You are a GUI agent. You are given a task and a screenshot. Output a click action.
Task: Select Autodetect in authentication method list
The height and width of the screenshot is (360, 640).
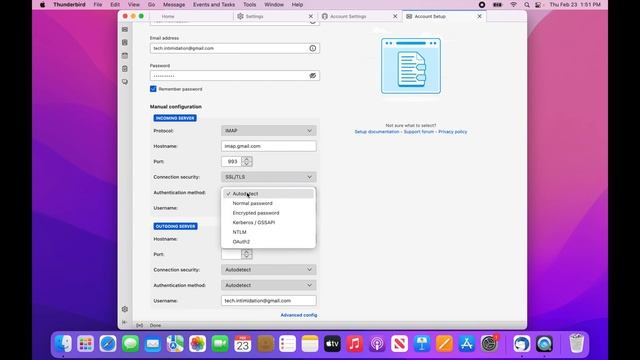(268, 194)
